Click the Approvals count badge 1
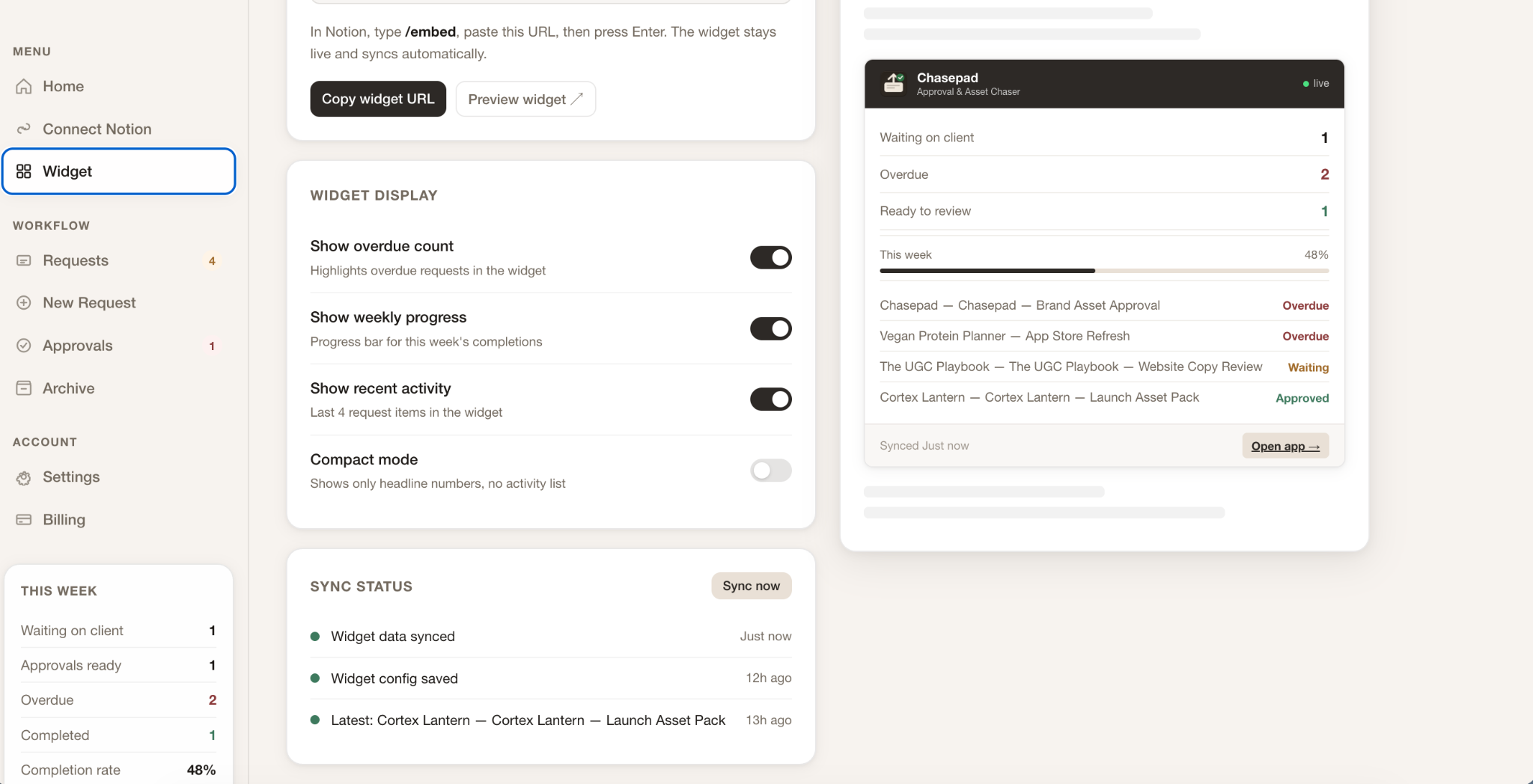1533x784 pixels. pyautogui.click(x=212, y=346)
